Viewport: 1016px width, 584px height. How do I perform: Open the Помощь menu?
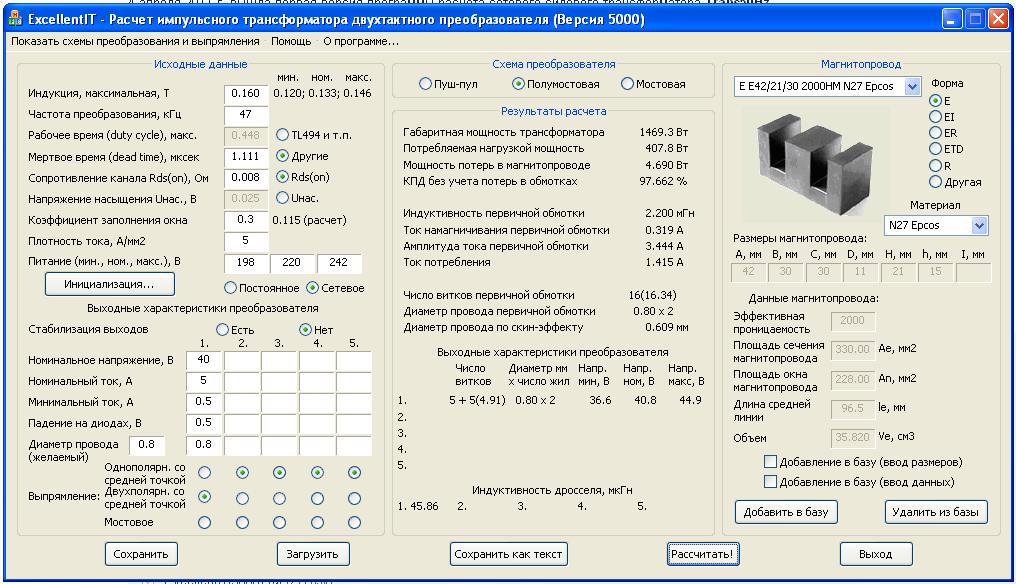tap(291, 41)
